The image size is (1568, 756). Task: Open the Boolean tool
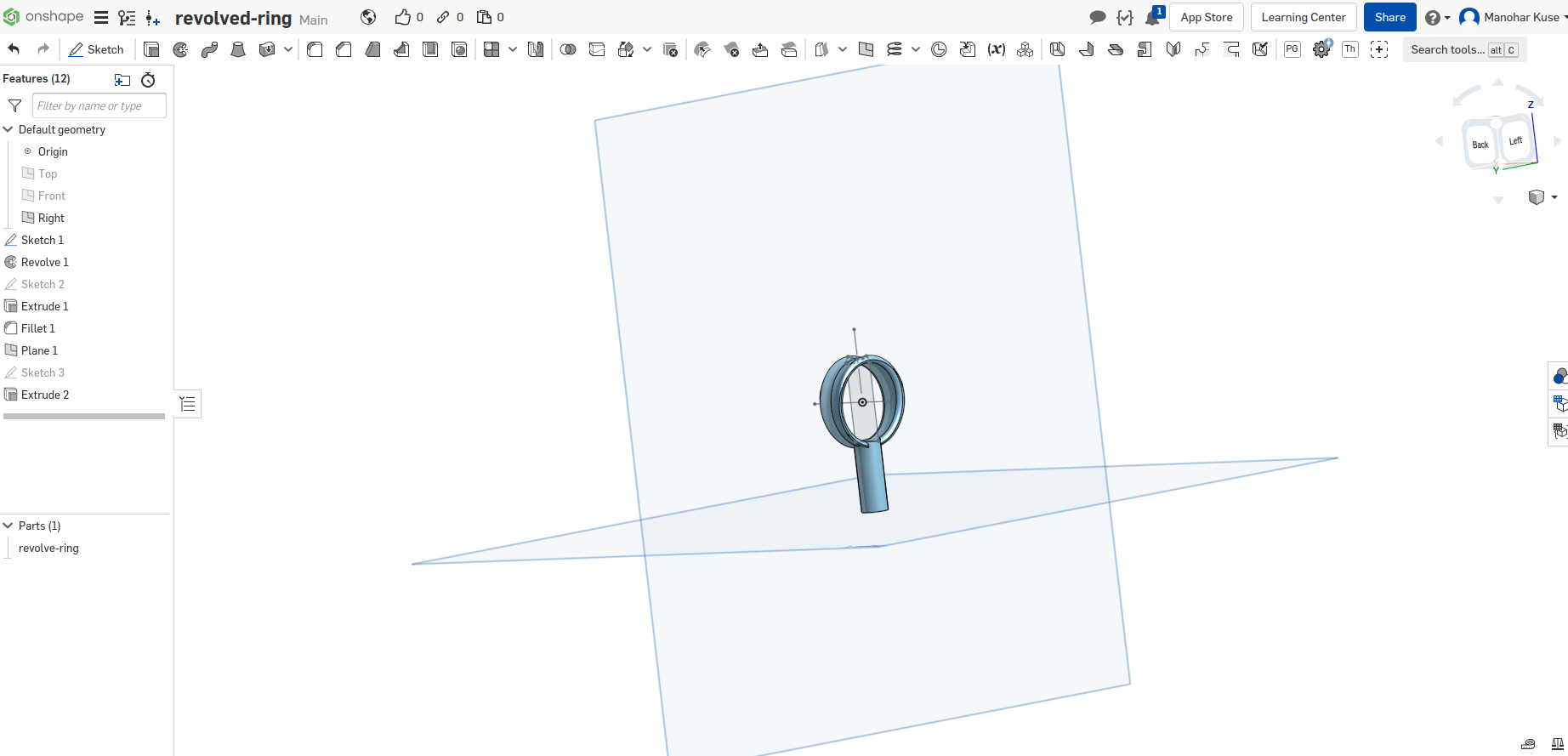click(568, 49)
